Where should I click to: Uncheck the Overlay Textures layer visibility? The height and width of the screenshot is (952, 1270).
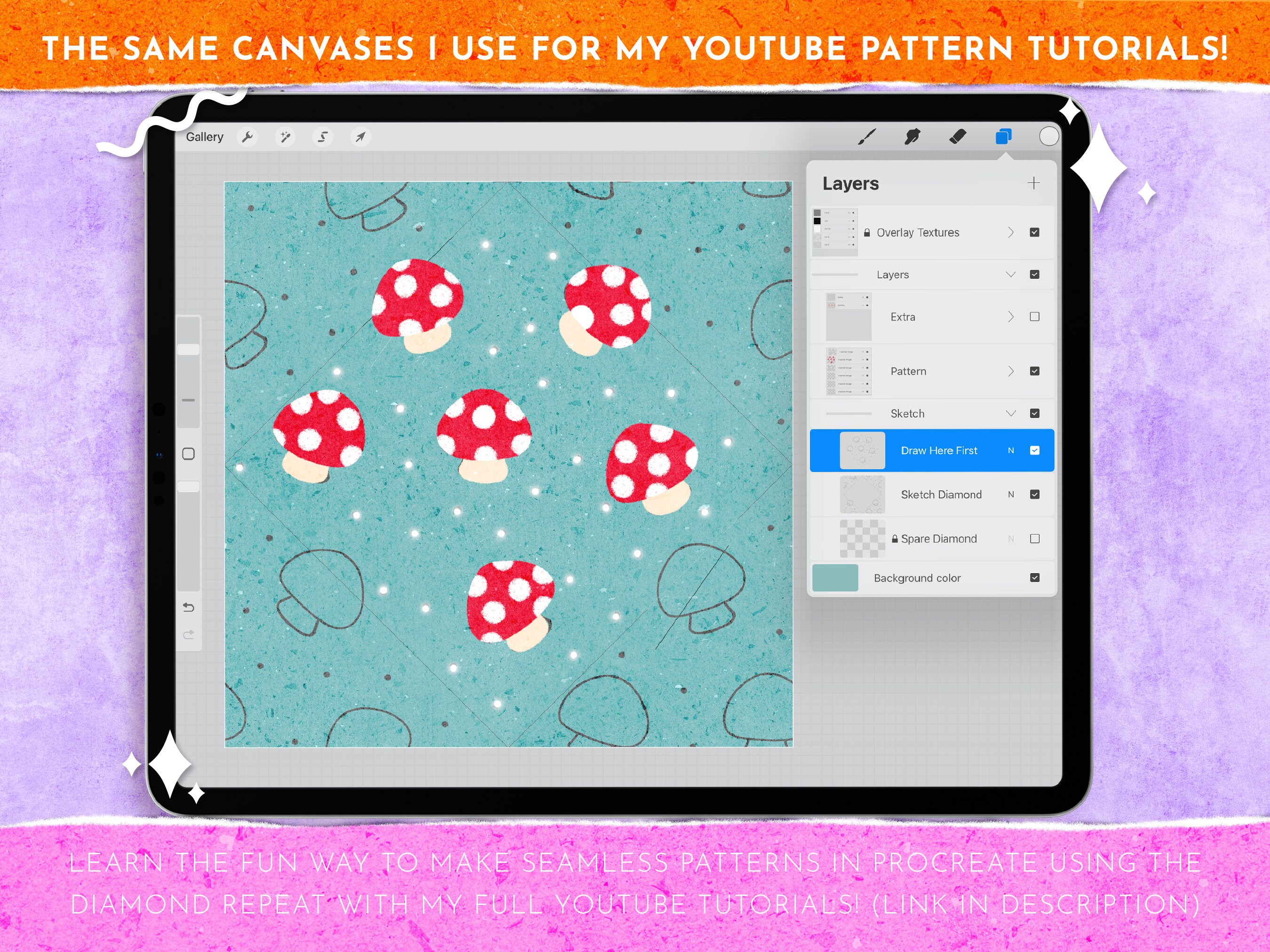click(x=1035, y=232)
